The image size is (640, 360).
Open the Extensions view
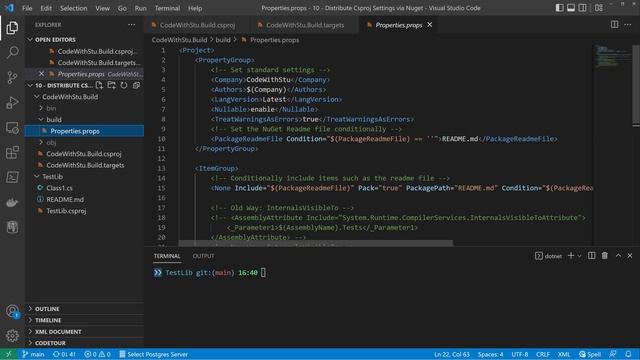pyautogui.click(x=12, y=153)
